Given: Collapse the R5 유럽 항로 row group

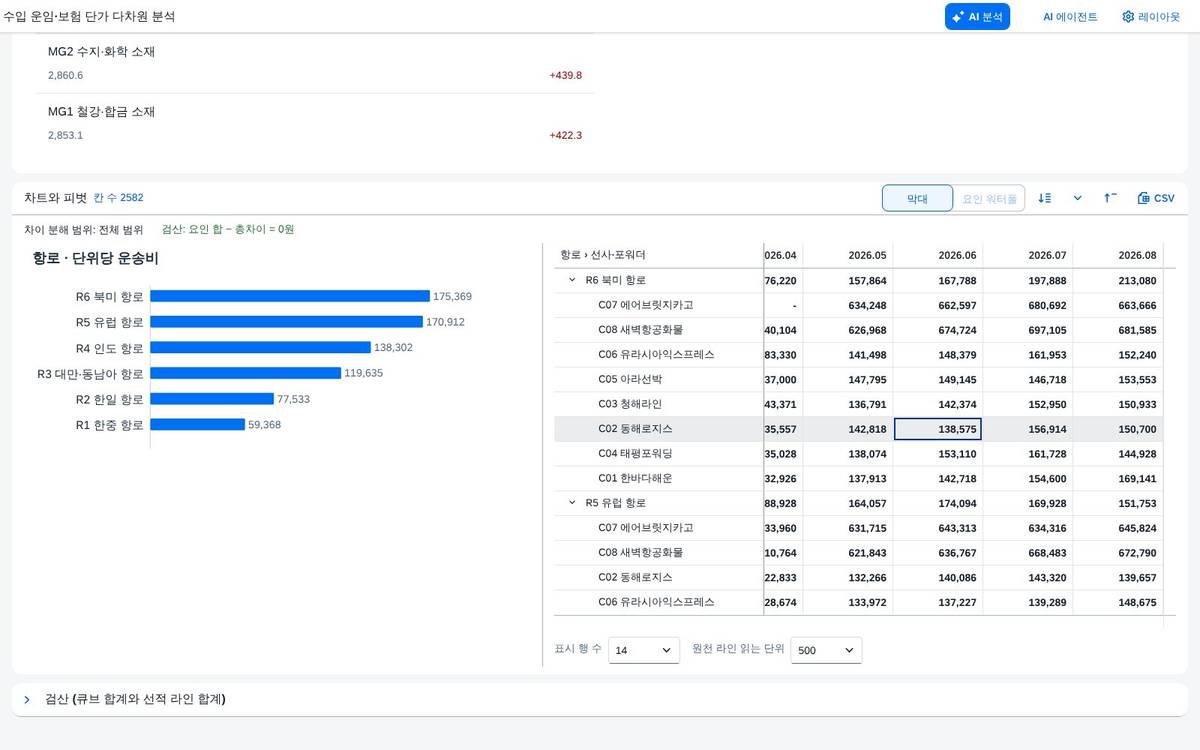Looking at the screenshot, I should pyautogui.click(x=573, y=503).
